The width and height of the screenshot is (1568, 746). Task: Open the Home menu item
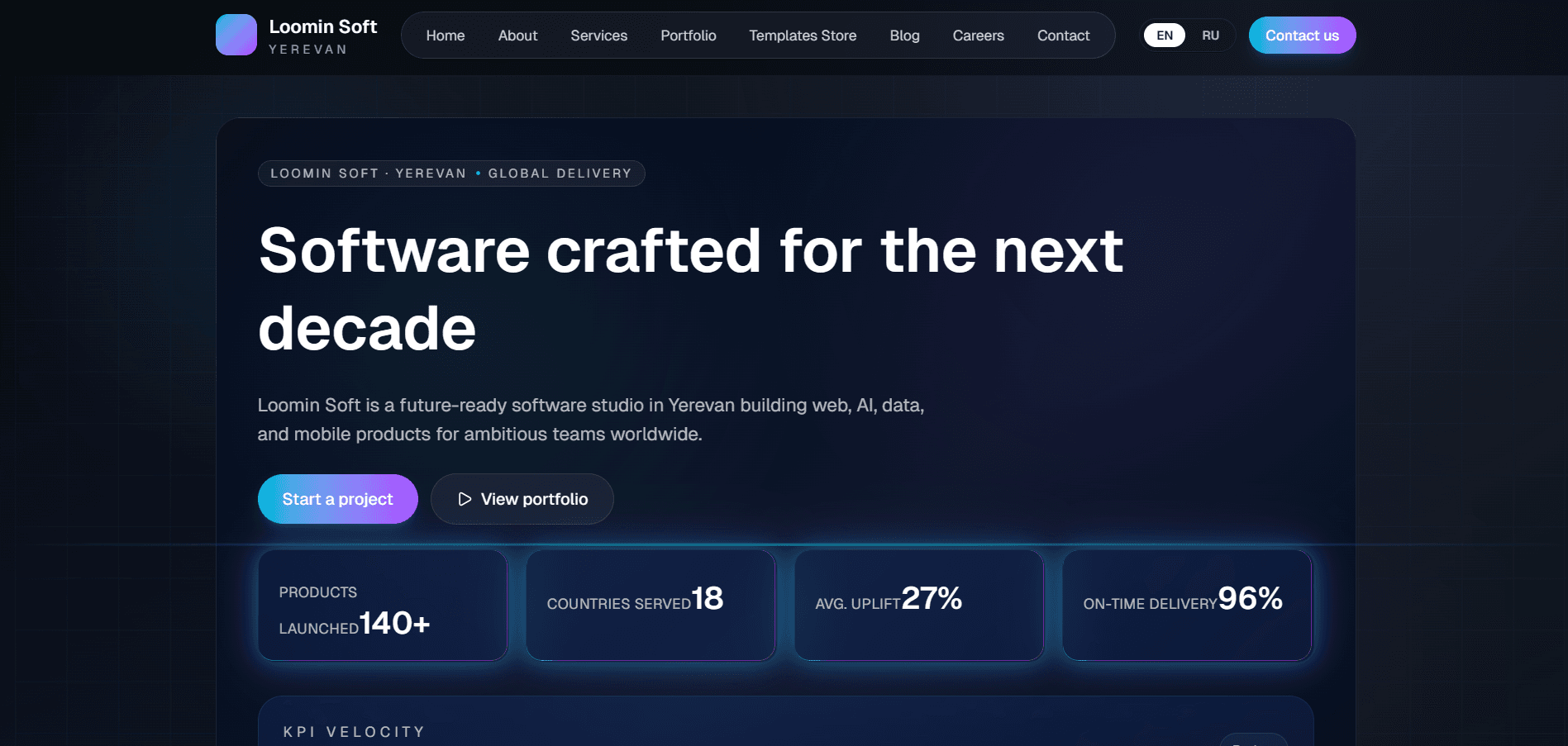click(446, 36)
